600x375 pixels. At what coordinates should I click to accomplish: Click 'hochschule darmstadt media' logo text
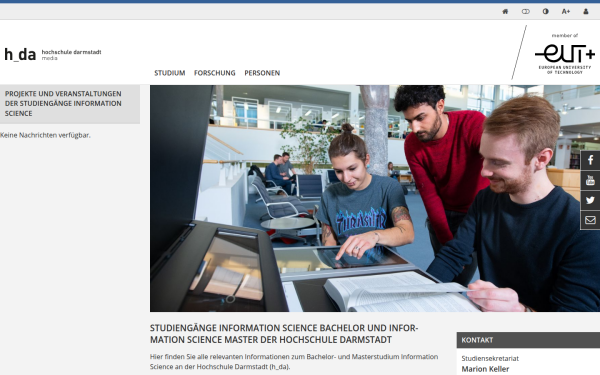click(x=71, y=55)
